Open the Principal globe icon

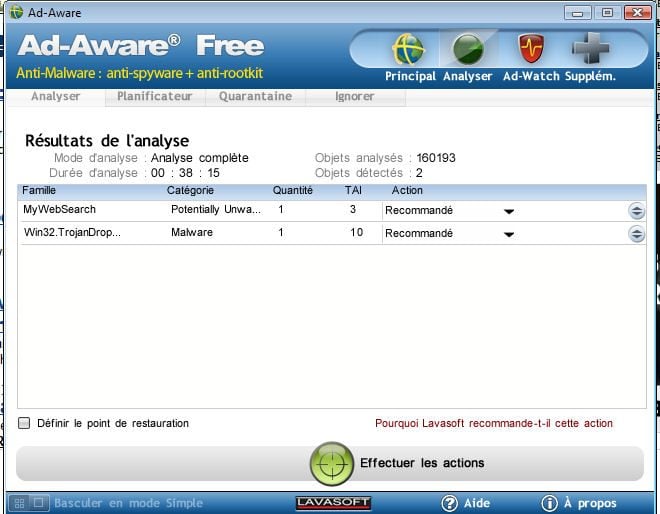tap(408, 49)
